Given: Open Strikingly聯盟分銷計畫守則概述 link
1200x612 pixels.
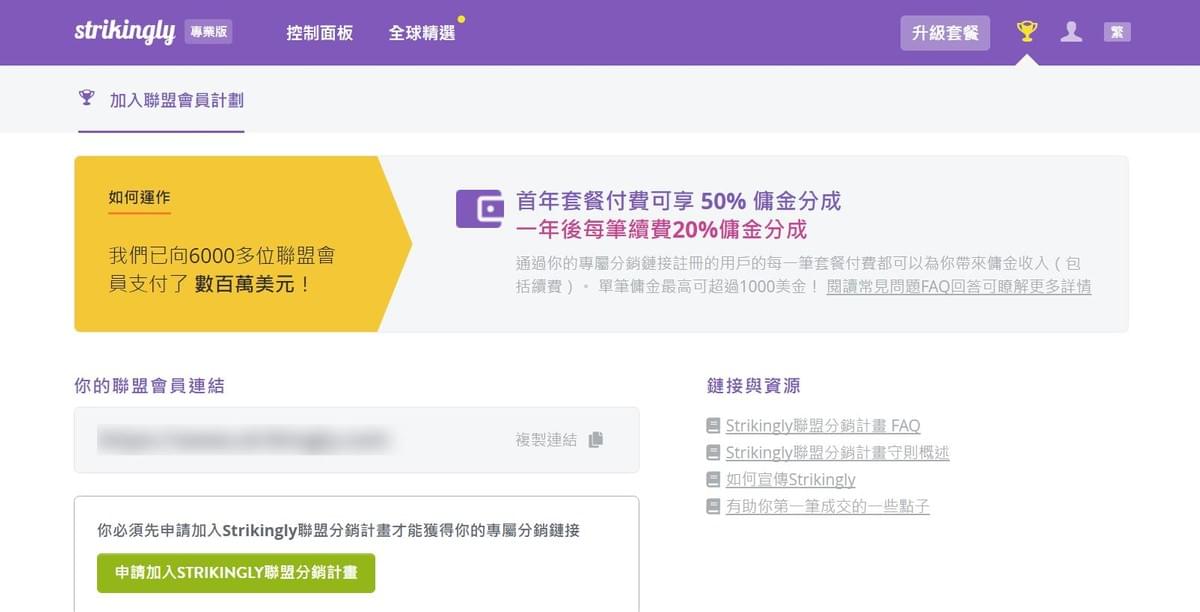Looking at the screenshot, I should click(x=838, y=453).
